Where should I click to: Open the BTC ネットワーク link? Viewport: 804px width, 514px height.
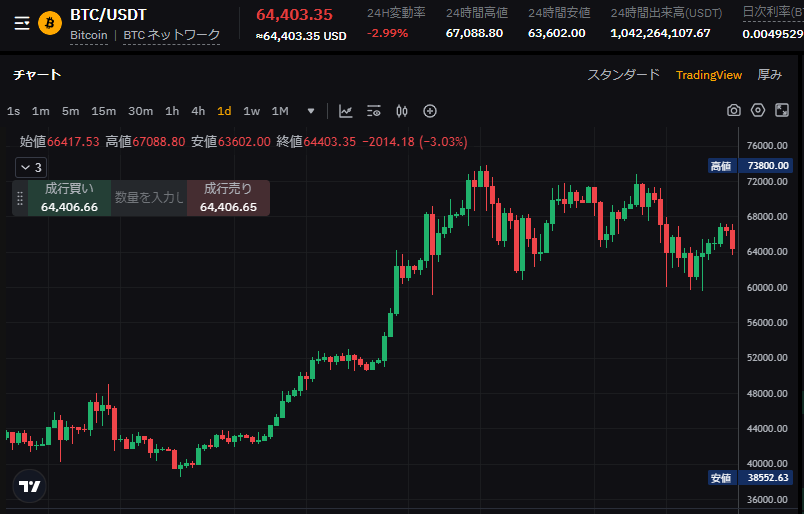click(x=171, y=35)
